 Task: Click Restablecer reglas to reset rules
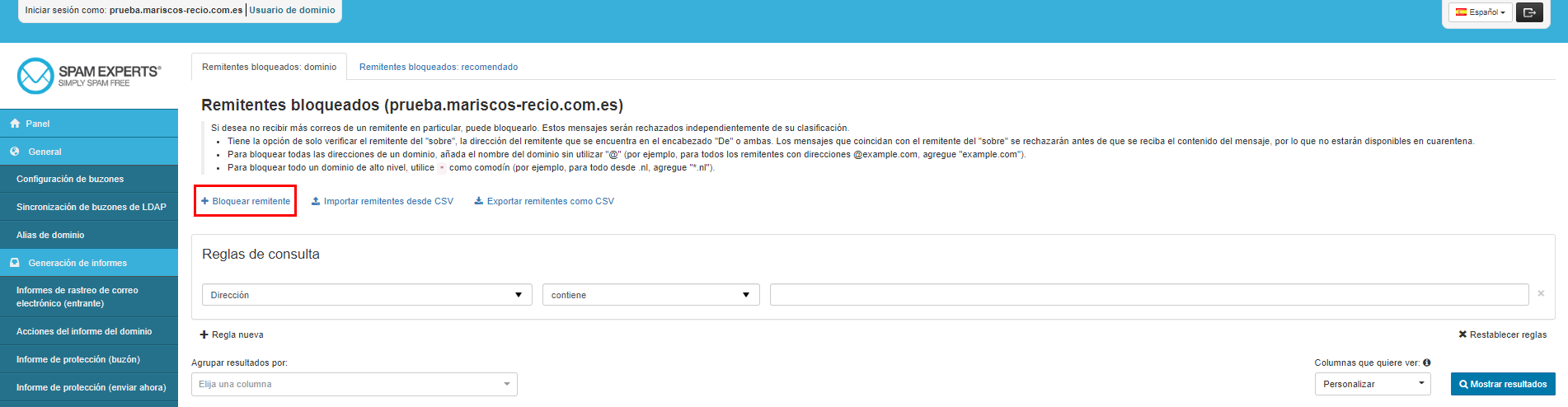pos(1502,334)
